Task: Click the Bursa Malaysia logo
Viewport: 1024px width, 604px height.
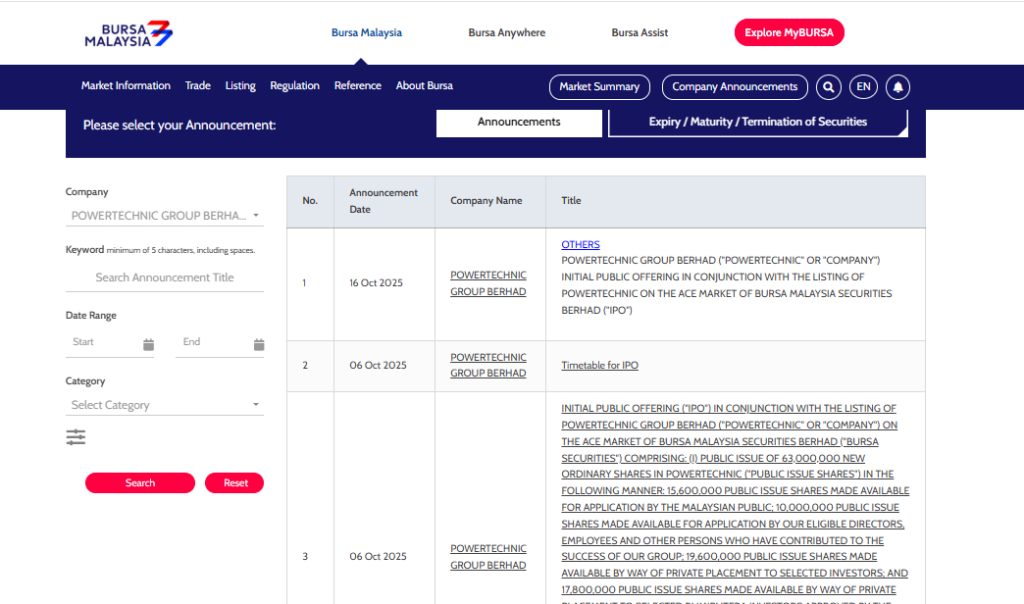Action: click(x=128, y=33)
